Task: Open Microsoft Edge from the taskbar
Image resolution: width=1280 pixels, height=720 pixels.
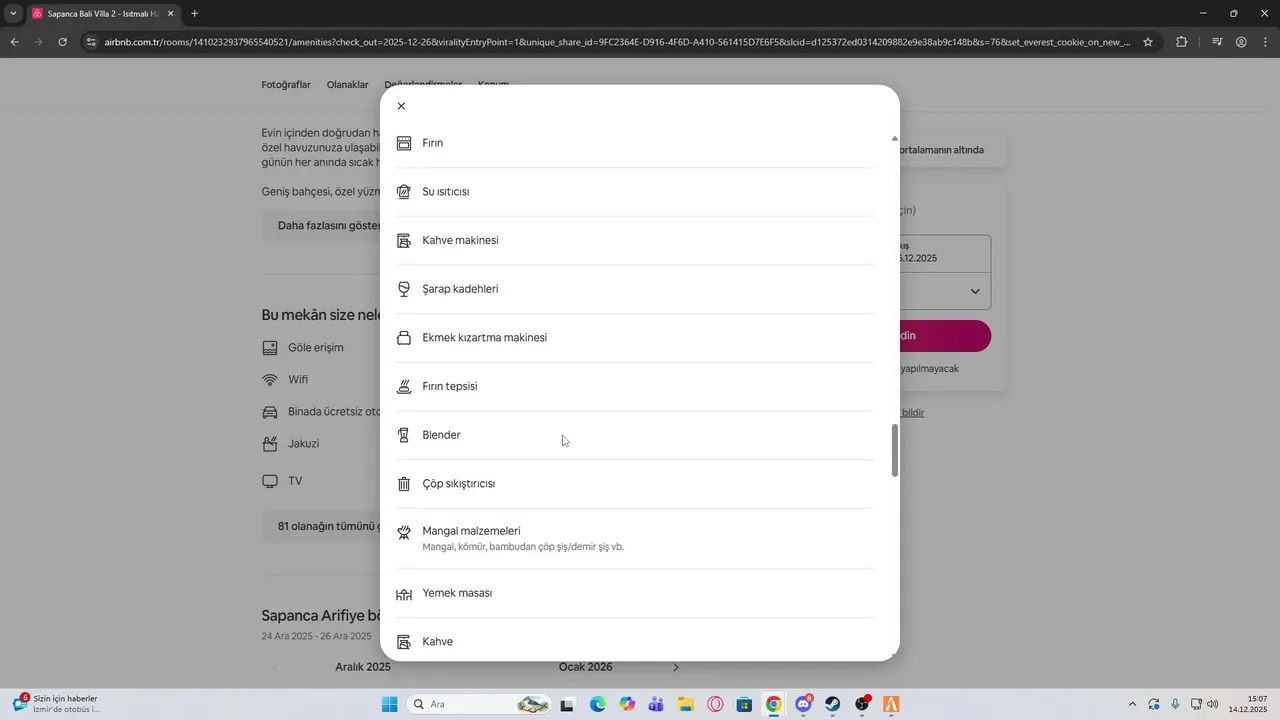Action: pos(597,704)
